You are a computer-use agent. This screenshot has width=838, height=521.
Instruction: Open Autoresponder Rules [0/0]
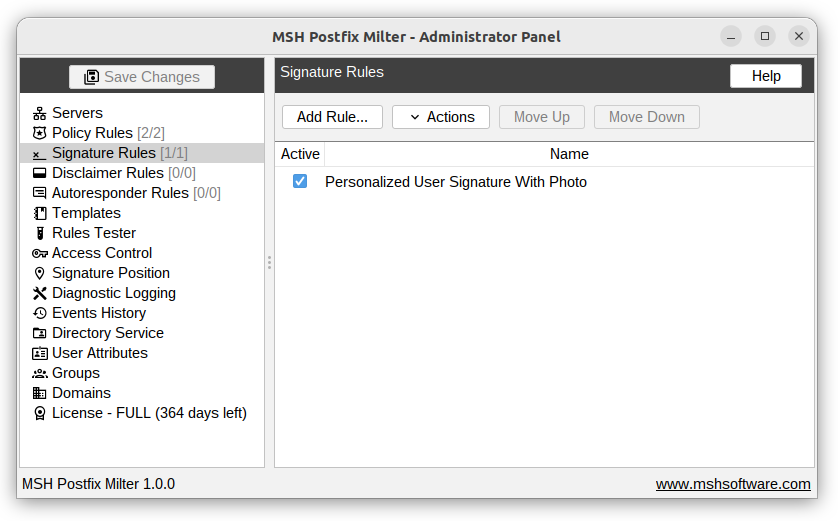136,193
